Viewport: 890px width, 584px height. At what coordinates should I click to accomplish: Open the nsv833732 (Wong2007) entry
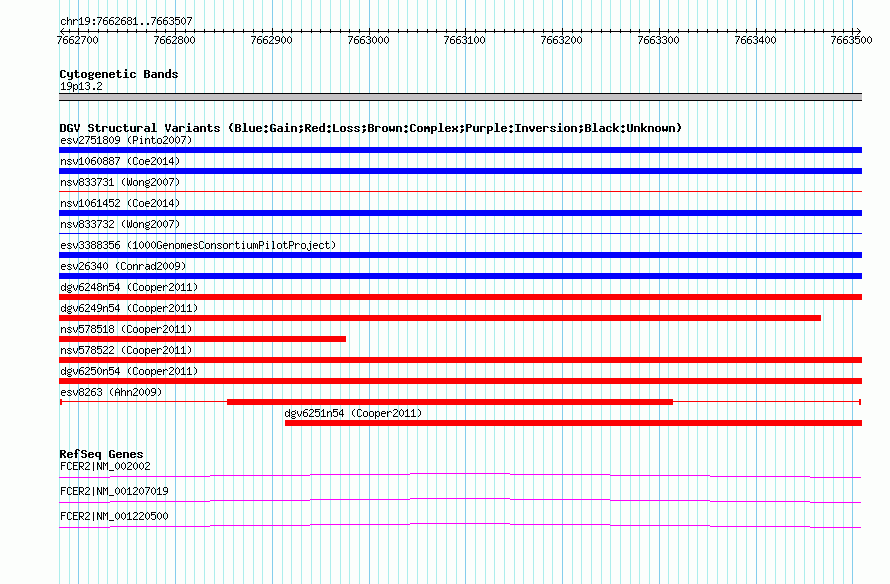120,224
